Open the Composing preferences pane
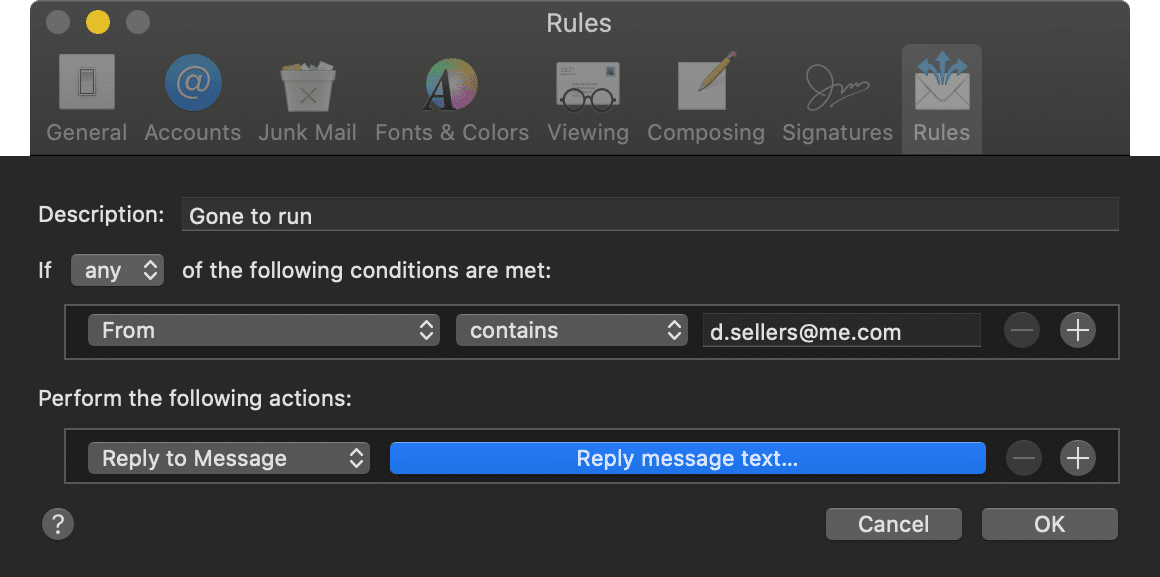 click(x=706, y=98)
